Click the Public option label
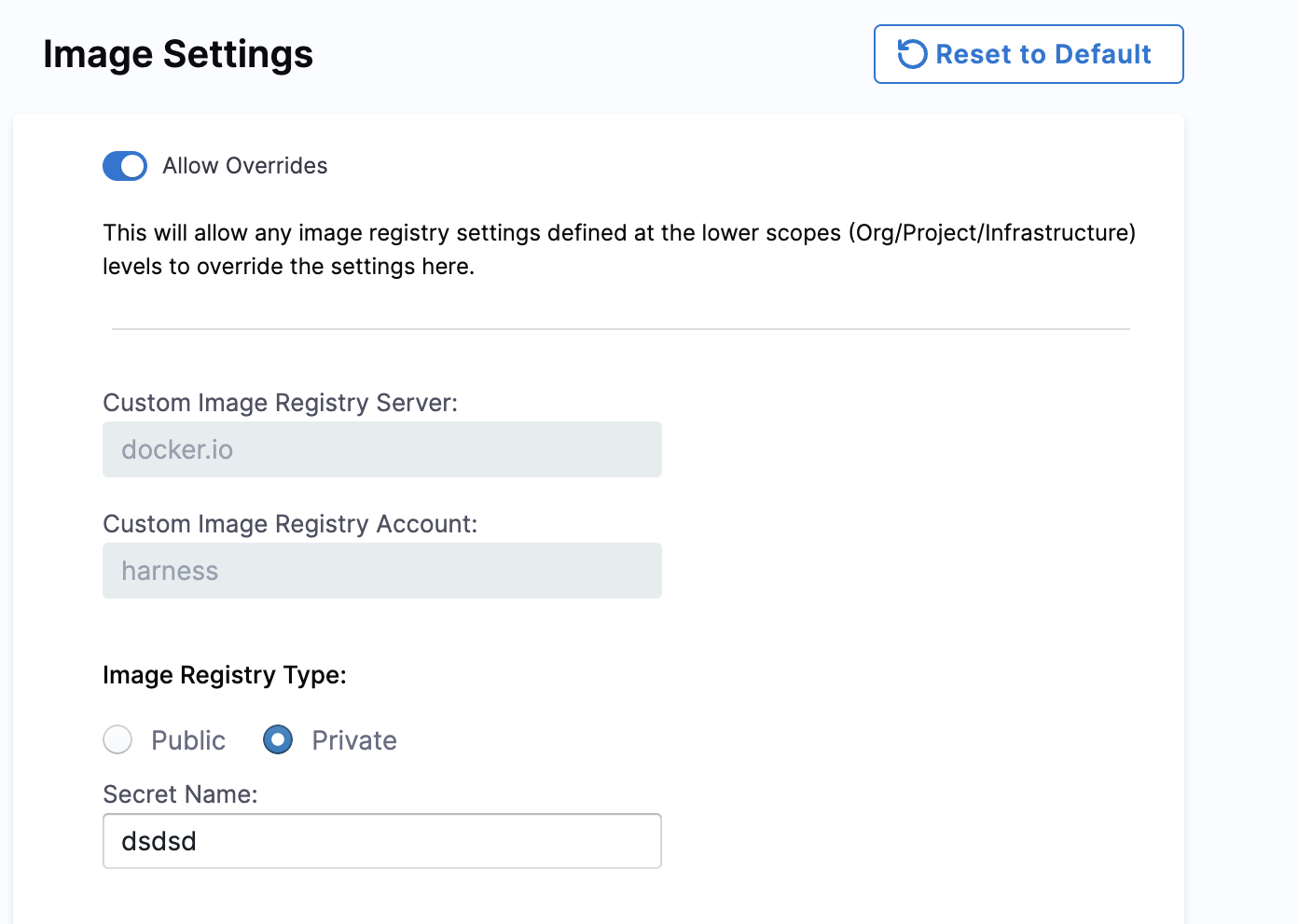 pos(188,740)
